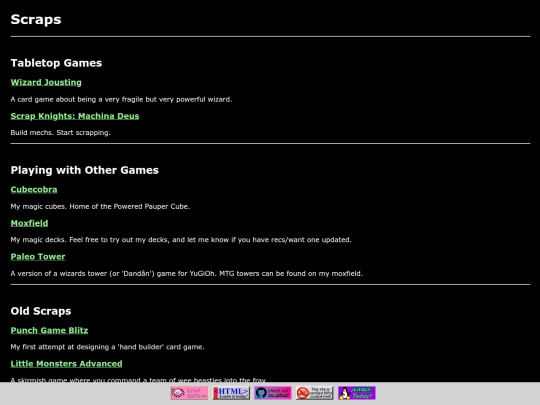Viewport: 540px width, 405px height.
Task: Click the 'A version of a wizards tower' text
Action: click(x=186, y=273)
